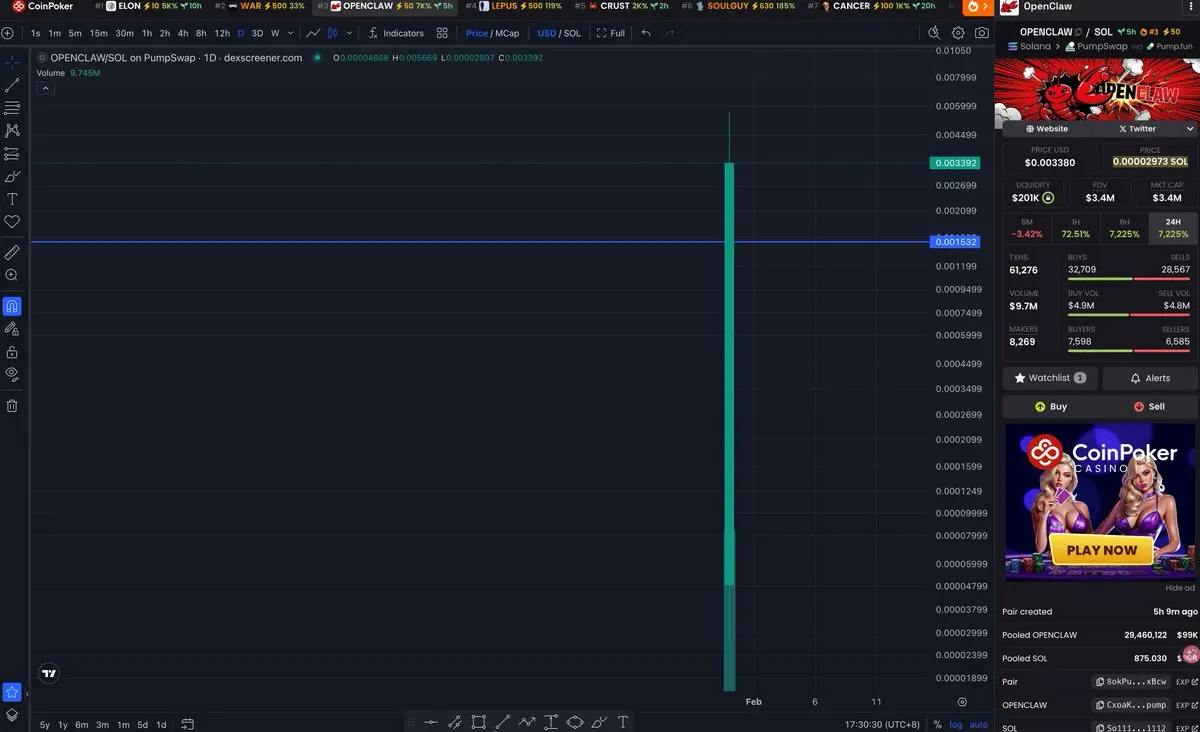1200x732 pixels.
Task: Select the horizontal line tool in the floating toolbar
Action: 431,722
